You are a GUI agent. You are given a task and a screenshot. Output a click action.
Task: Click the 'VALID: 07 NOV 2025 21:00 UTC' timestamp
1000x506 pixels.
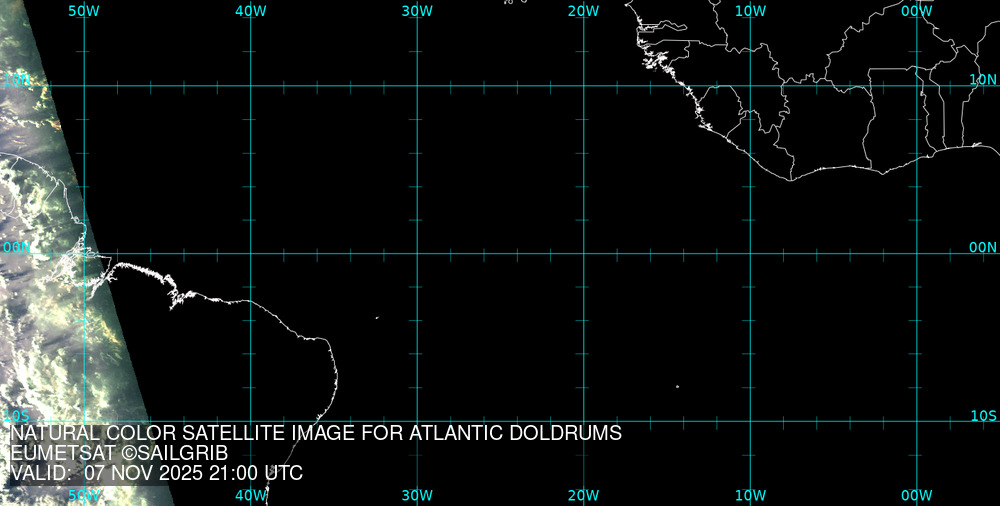coord(156,473)
